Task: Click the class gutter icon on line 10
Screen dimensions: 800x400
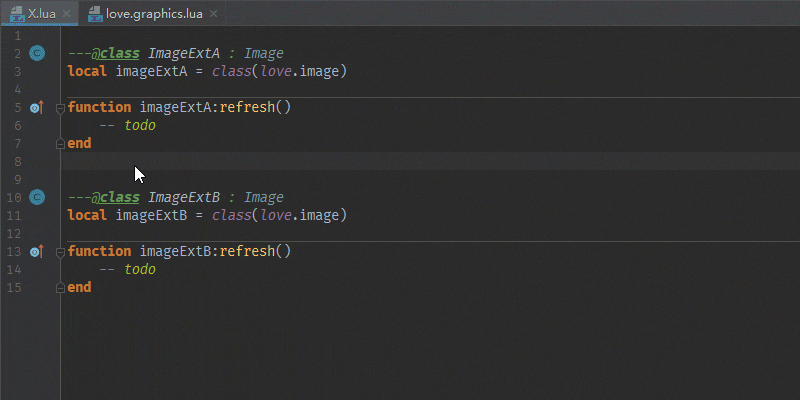Action: [x=37, y=197]
